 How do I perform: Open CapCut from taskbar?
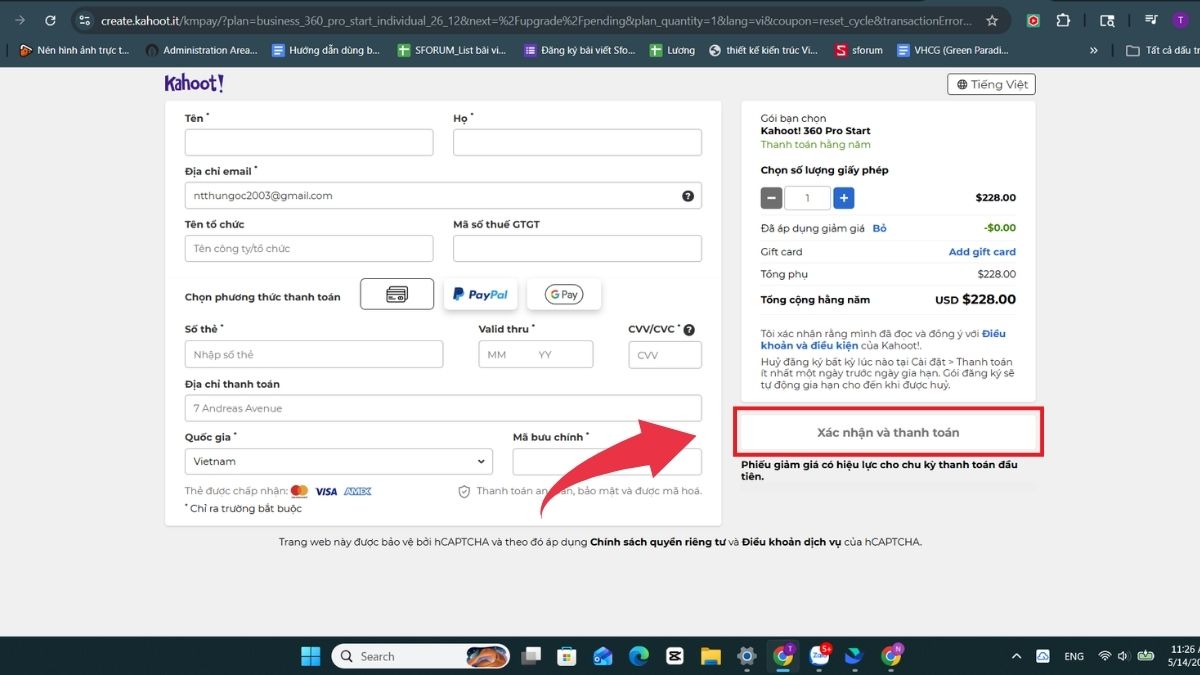click(674, 656)
